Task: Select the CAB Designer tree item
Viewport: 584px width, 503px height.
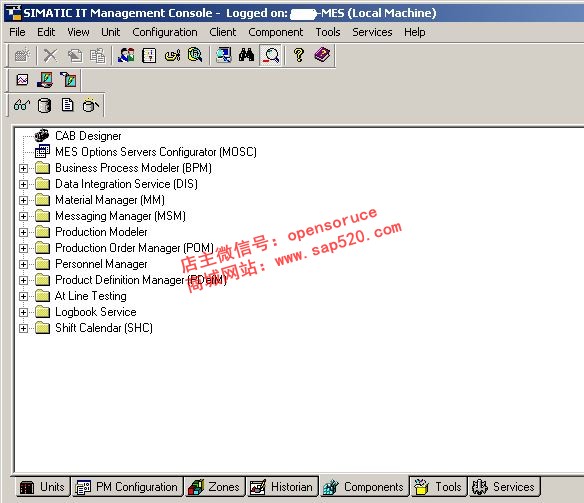Action: click(x=88, y=136)
